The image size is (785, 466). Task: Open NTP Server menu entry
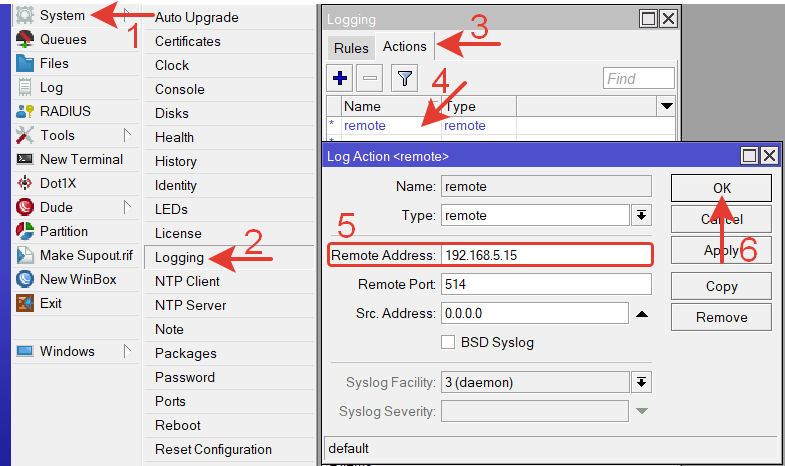tap(229, 305)
